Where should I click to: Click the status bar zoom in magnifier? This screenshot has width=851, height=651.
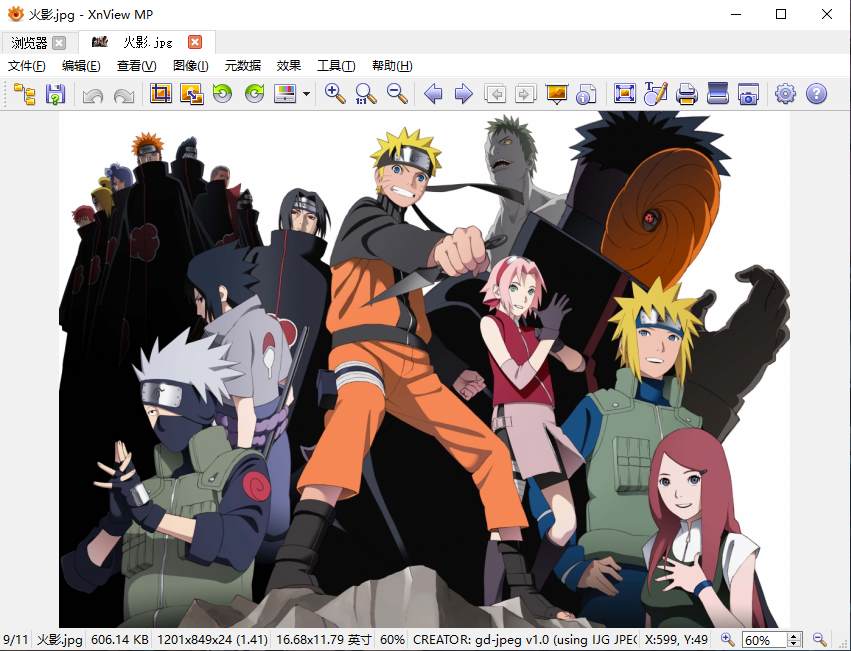click(x=727, y=640)
